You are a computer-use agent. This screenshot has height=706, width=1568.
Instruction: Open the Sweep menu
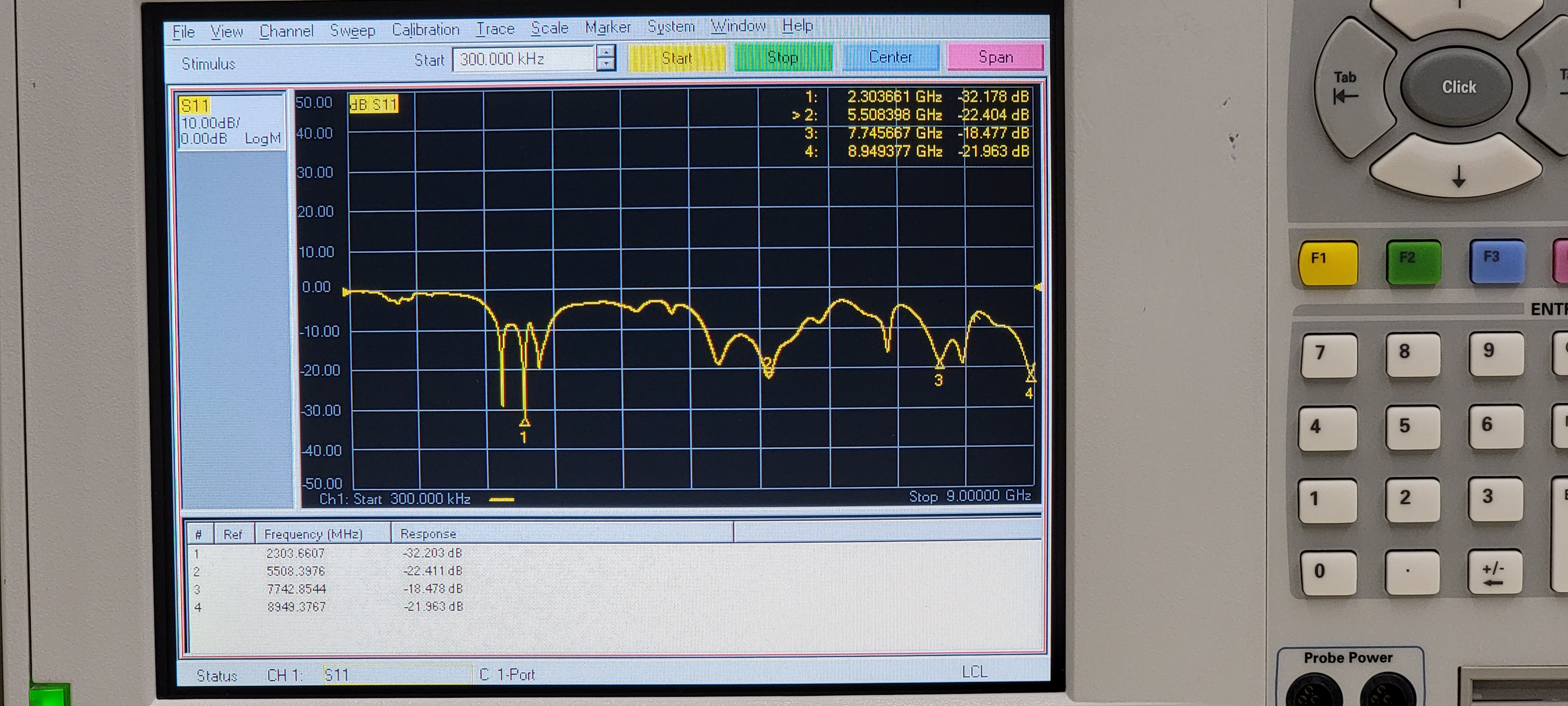coord(352,31)
